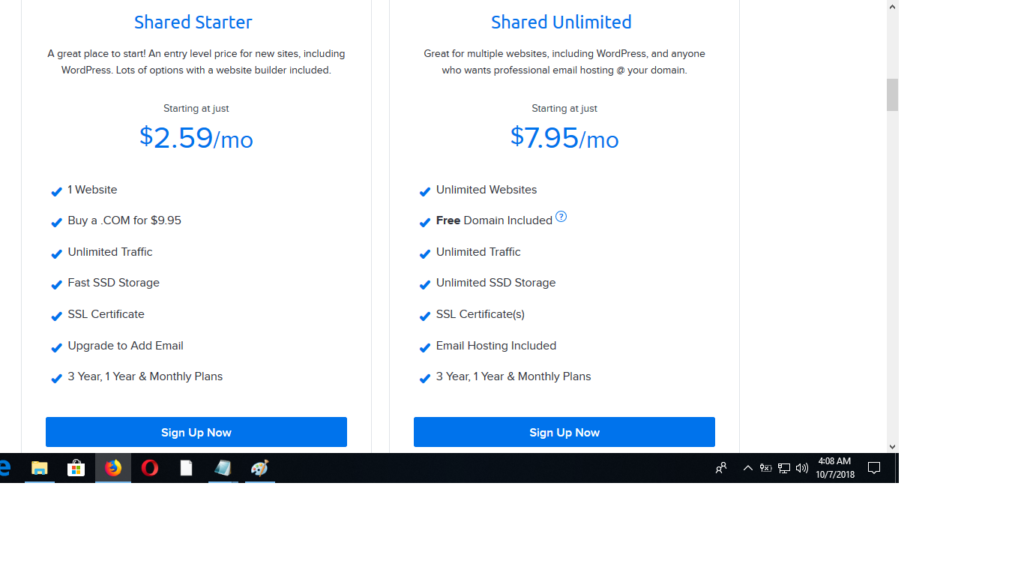Click 'Unlimited Traffic' under Shared Starter

point(110,252)
